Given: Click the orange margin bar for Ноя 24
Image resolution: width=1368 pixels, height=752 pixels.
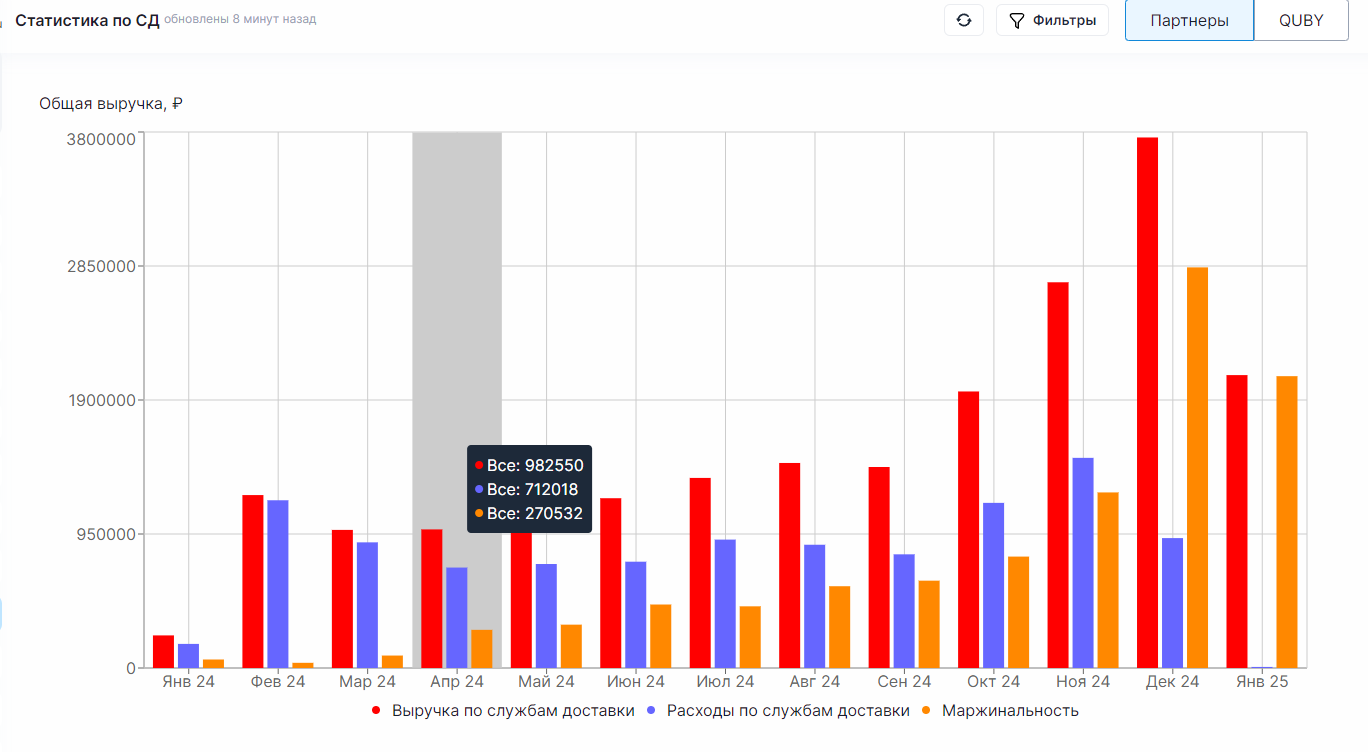Looking at the screenshot, I should coord(1108,579).
